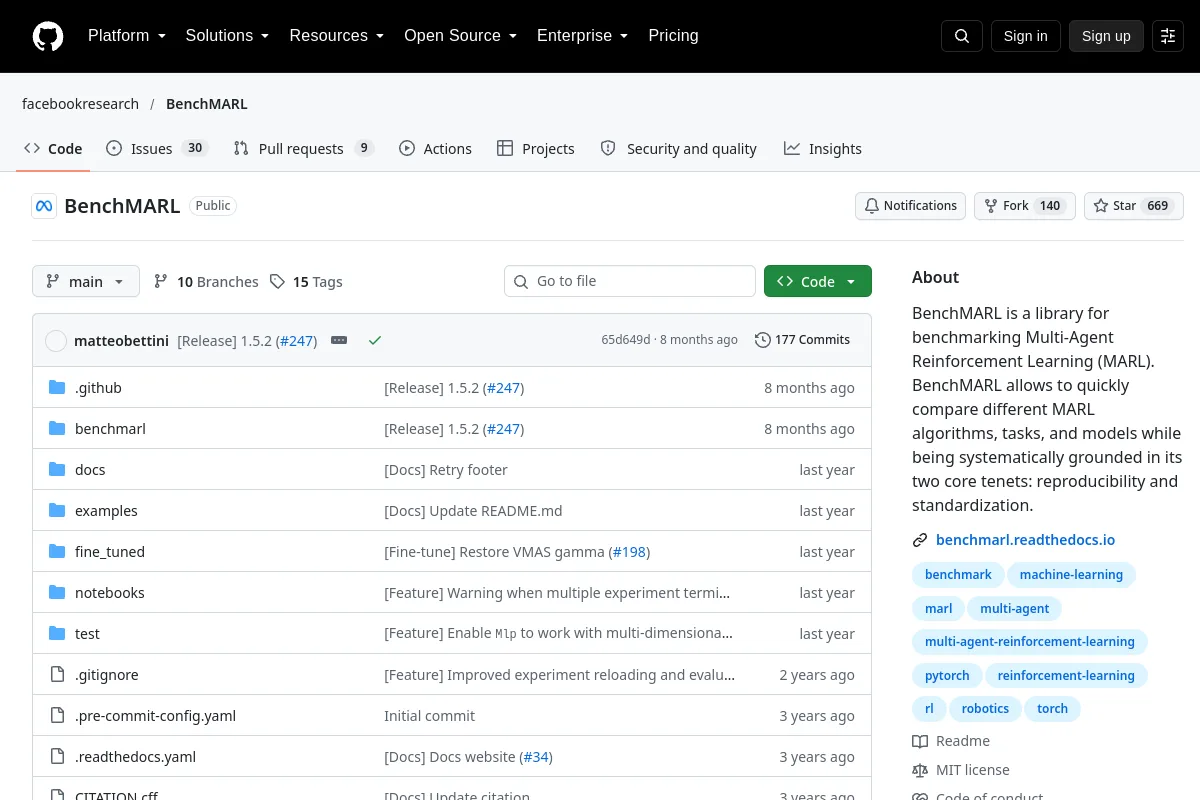Fork the BenchMARL repository
The image size is (1200, 800).
click(1025, 206)
